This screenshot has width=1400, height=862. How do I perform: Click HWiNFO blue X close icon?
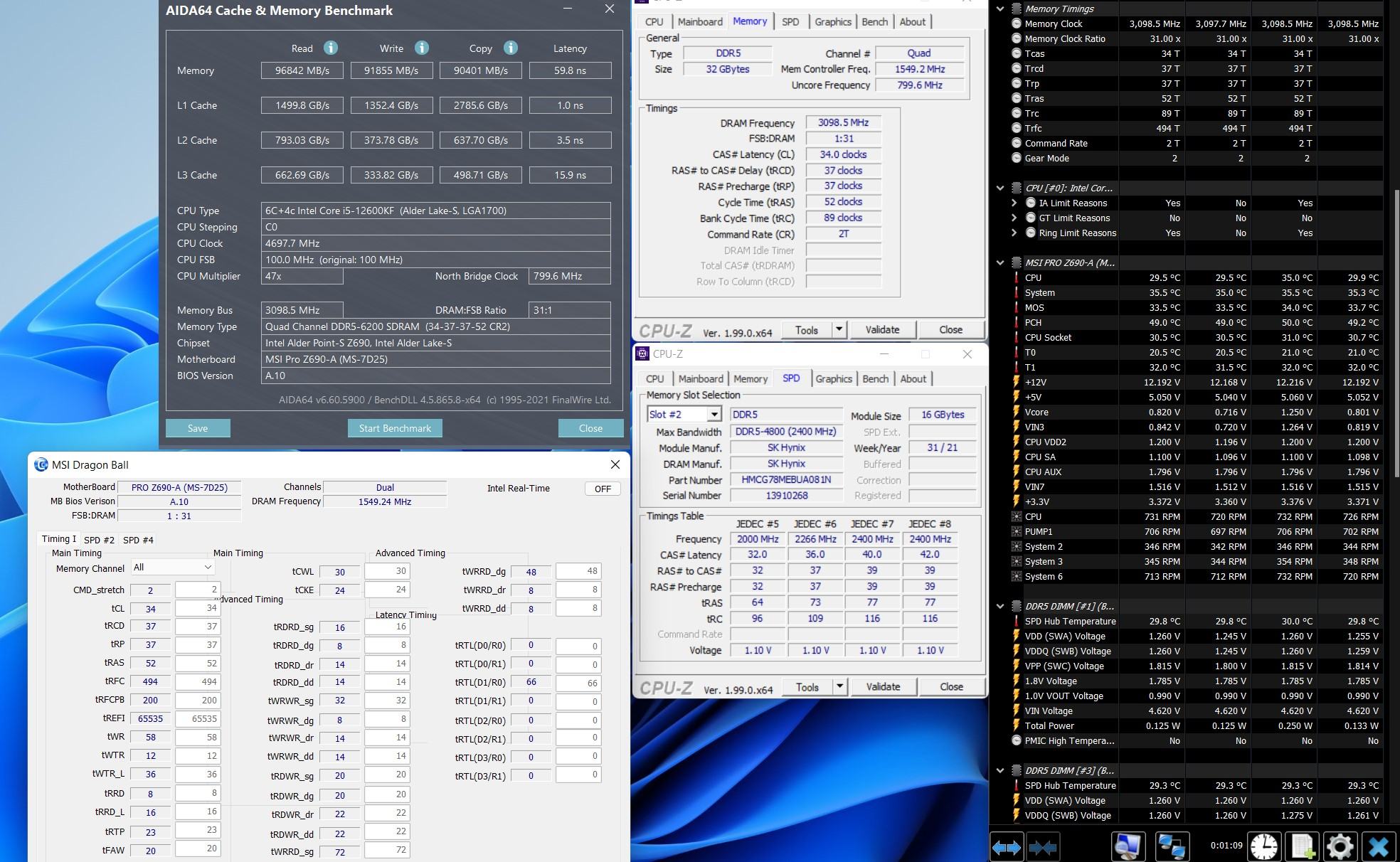click(1378, 847)
